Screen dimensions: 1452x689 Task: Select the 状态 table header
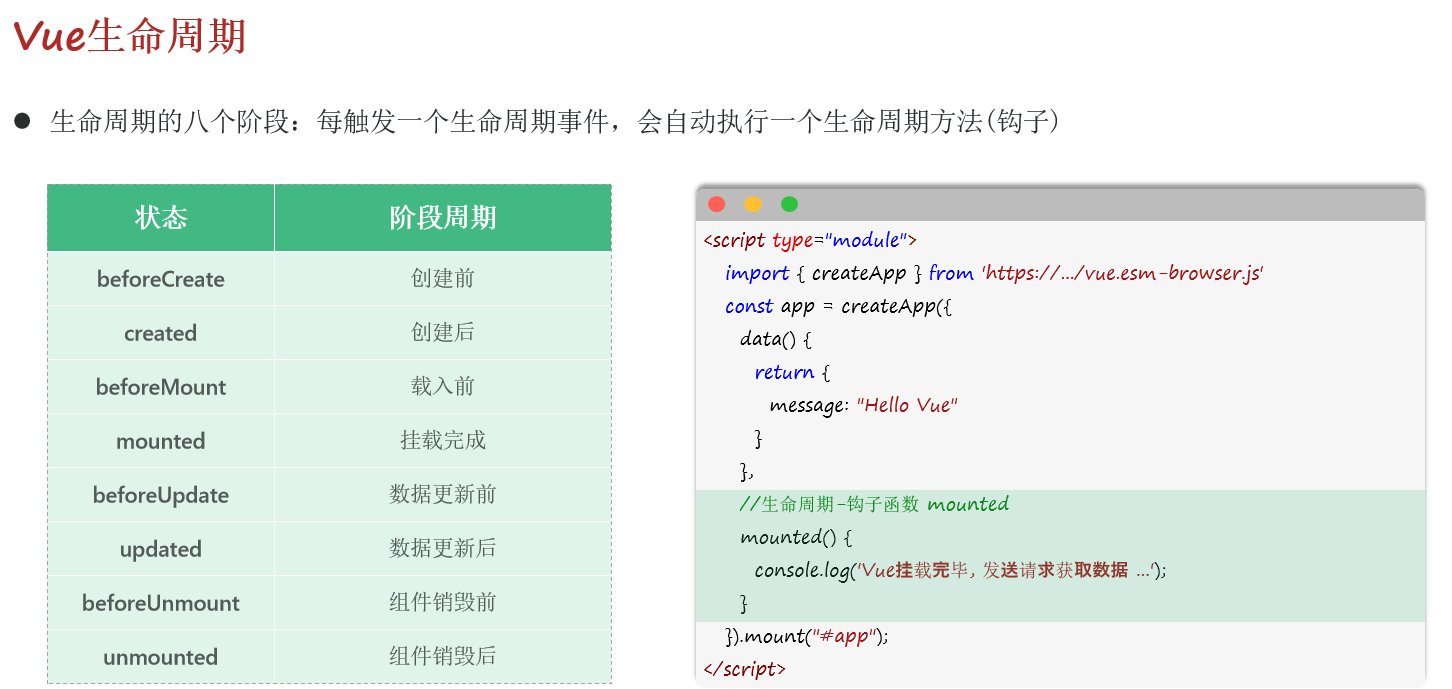(x=161, y=218)
